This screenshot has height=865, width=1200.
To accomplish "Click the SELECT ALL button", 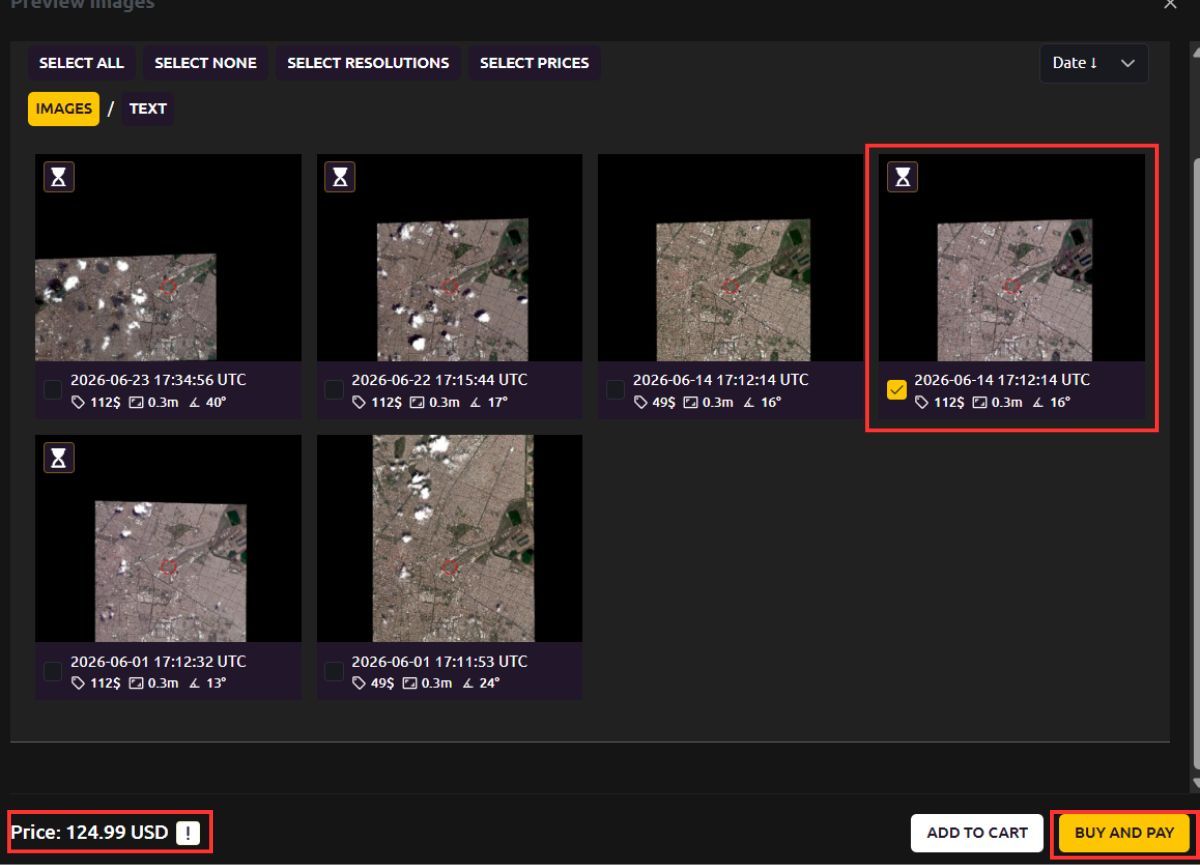I will tap(81, 63).
